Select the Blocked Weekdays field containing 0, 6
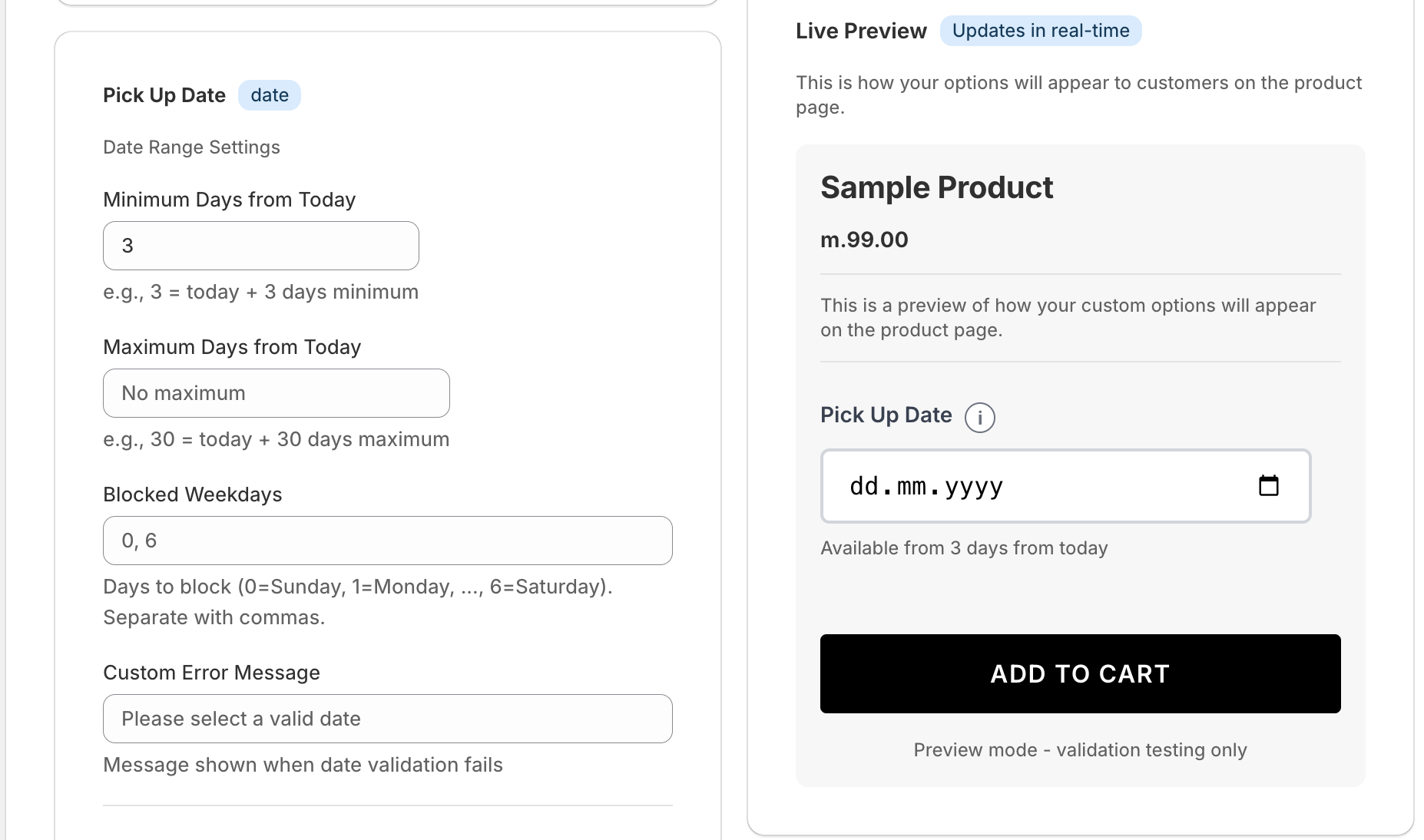Image resolution: width=1424 pixels, height=840 pixels. point(387,540)
